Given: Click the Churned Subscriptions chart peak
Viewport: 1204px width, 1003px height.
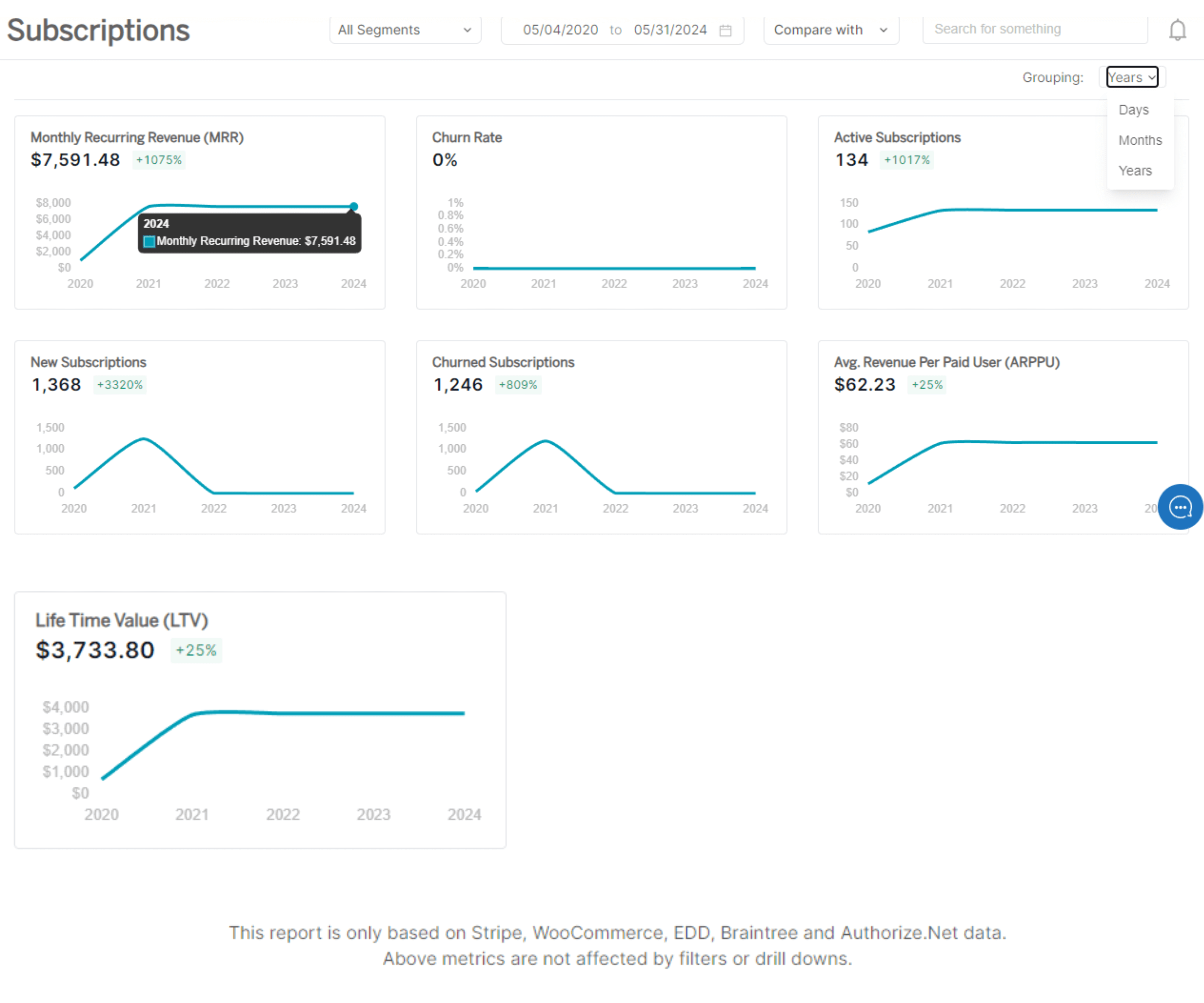Looking at the screenshot, I should tap(545, 441).
